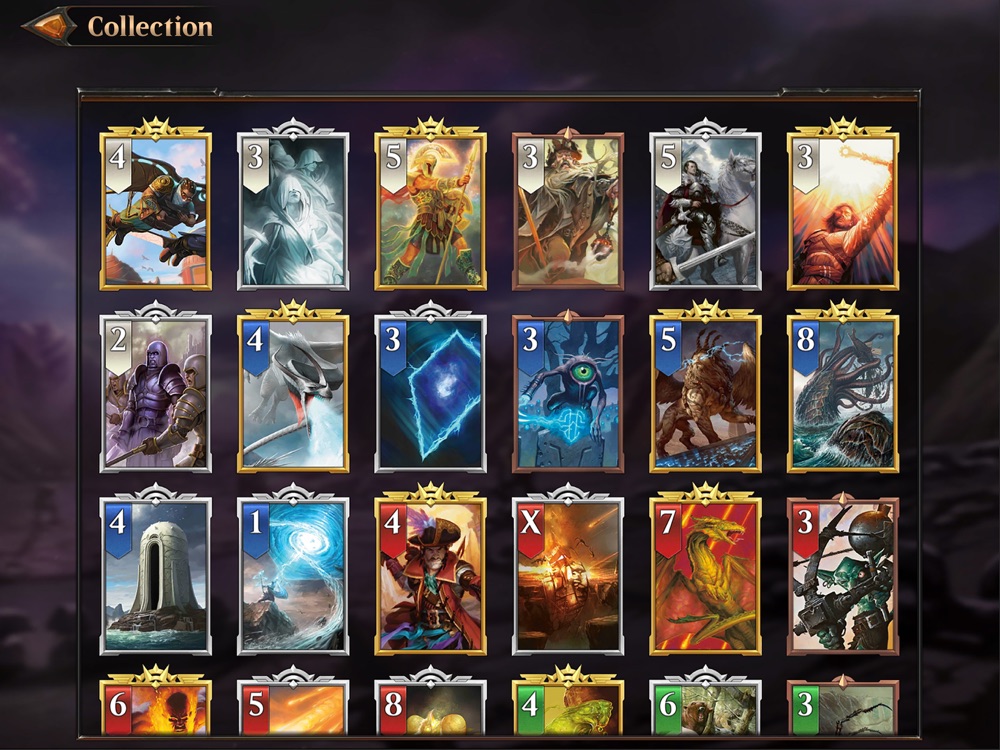Choose the blue 4-cost white frost dragon card
Screen dimensions: 1000x750
(293, 387)
